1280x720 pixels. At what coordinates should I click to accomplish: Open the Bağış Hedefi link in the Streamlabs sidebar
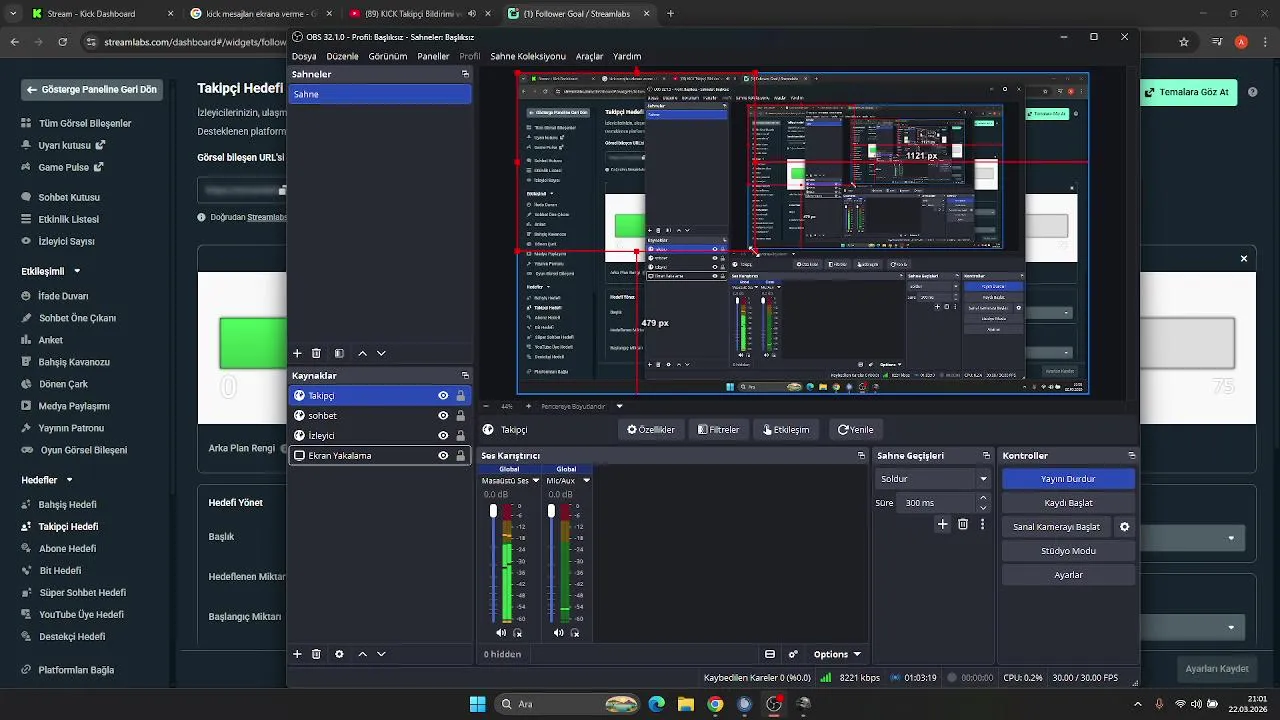tap(67, 505)
